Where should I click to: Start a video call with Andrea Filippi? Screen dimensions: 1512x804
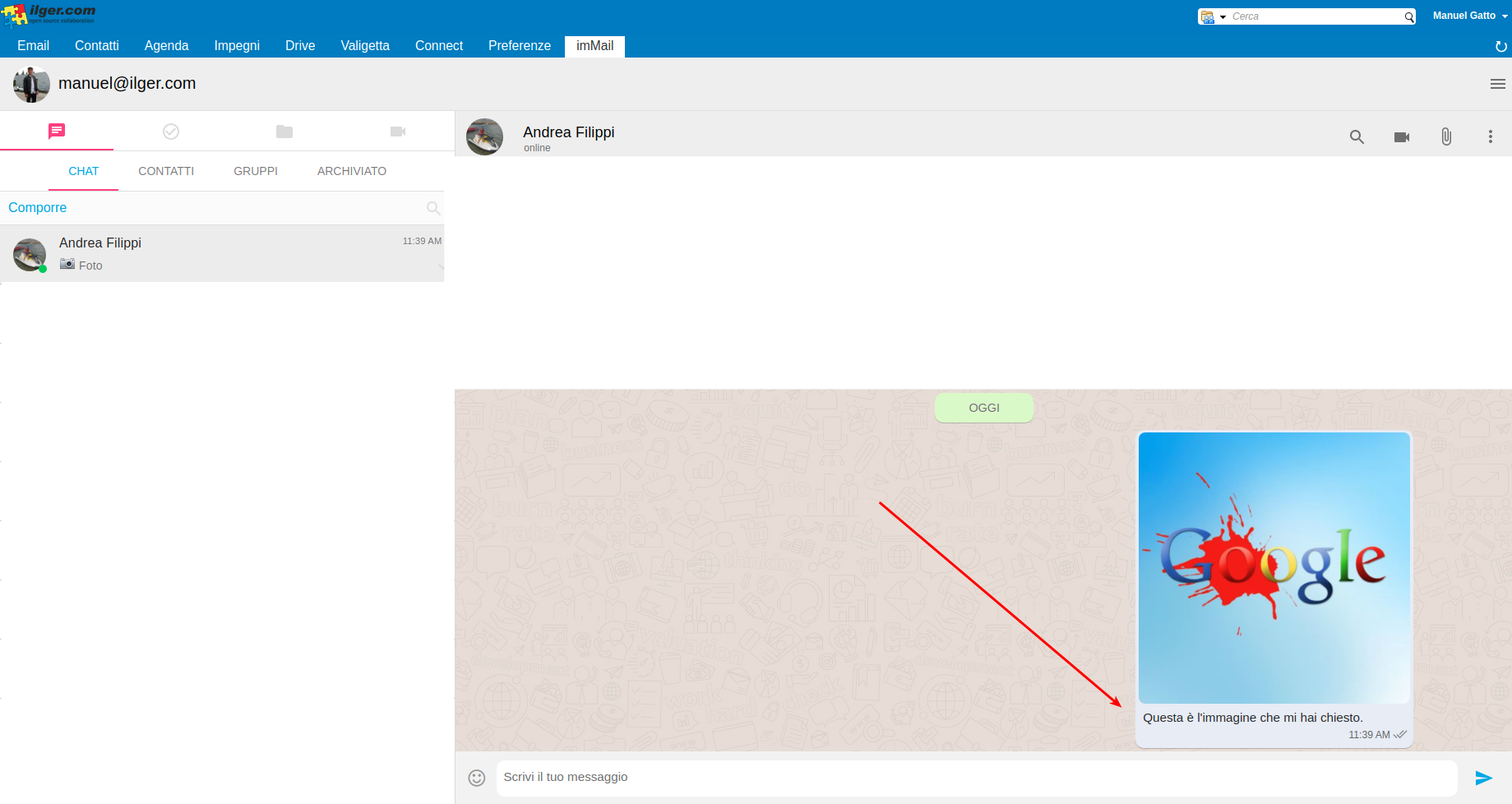[x=1402, y=137]
